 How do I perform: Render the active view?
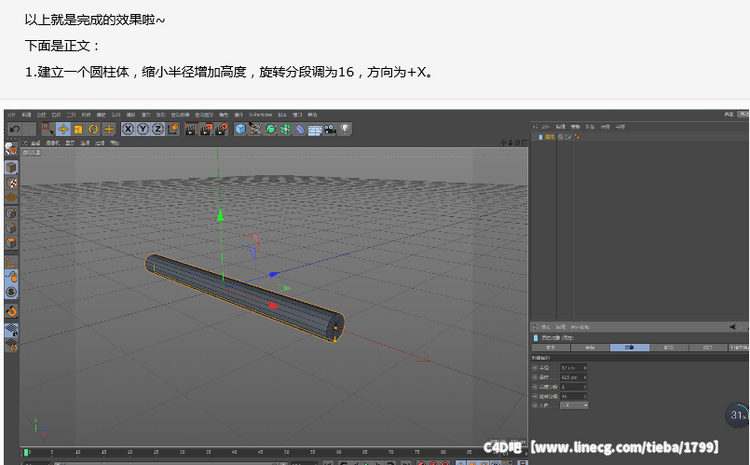[x=191, y=129]
